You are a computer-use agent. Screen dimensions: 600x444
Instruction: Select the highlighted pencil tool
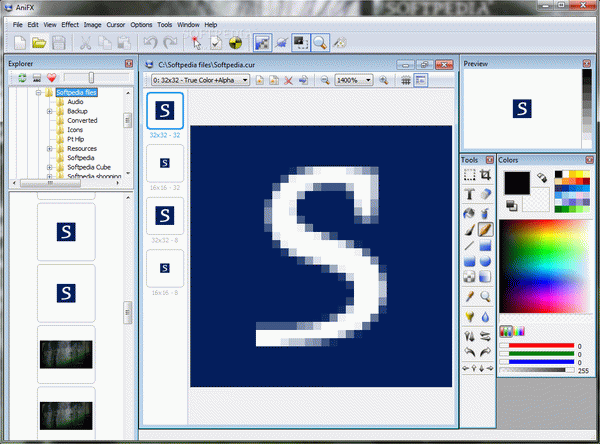click(485, 230)
